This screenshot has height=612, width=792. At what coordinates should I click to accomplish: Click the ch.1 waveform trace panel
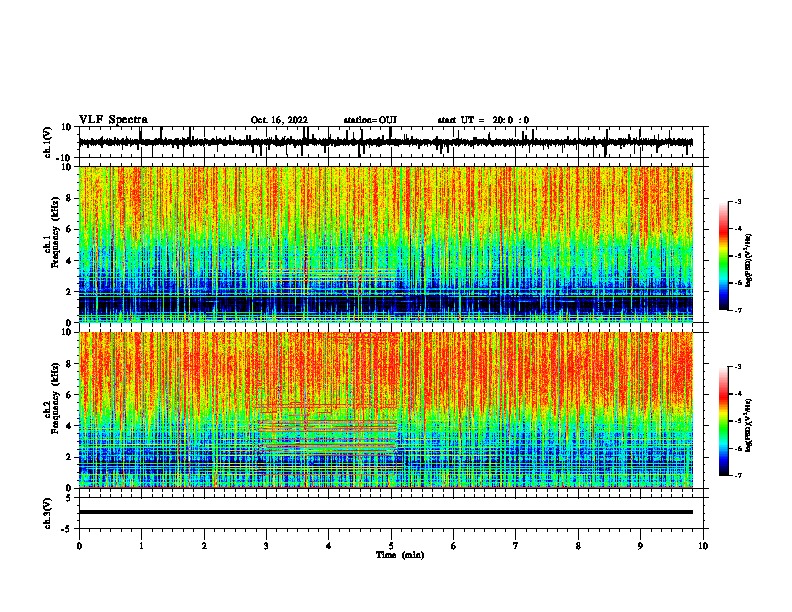click(393, 142)
